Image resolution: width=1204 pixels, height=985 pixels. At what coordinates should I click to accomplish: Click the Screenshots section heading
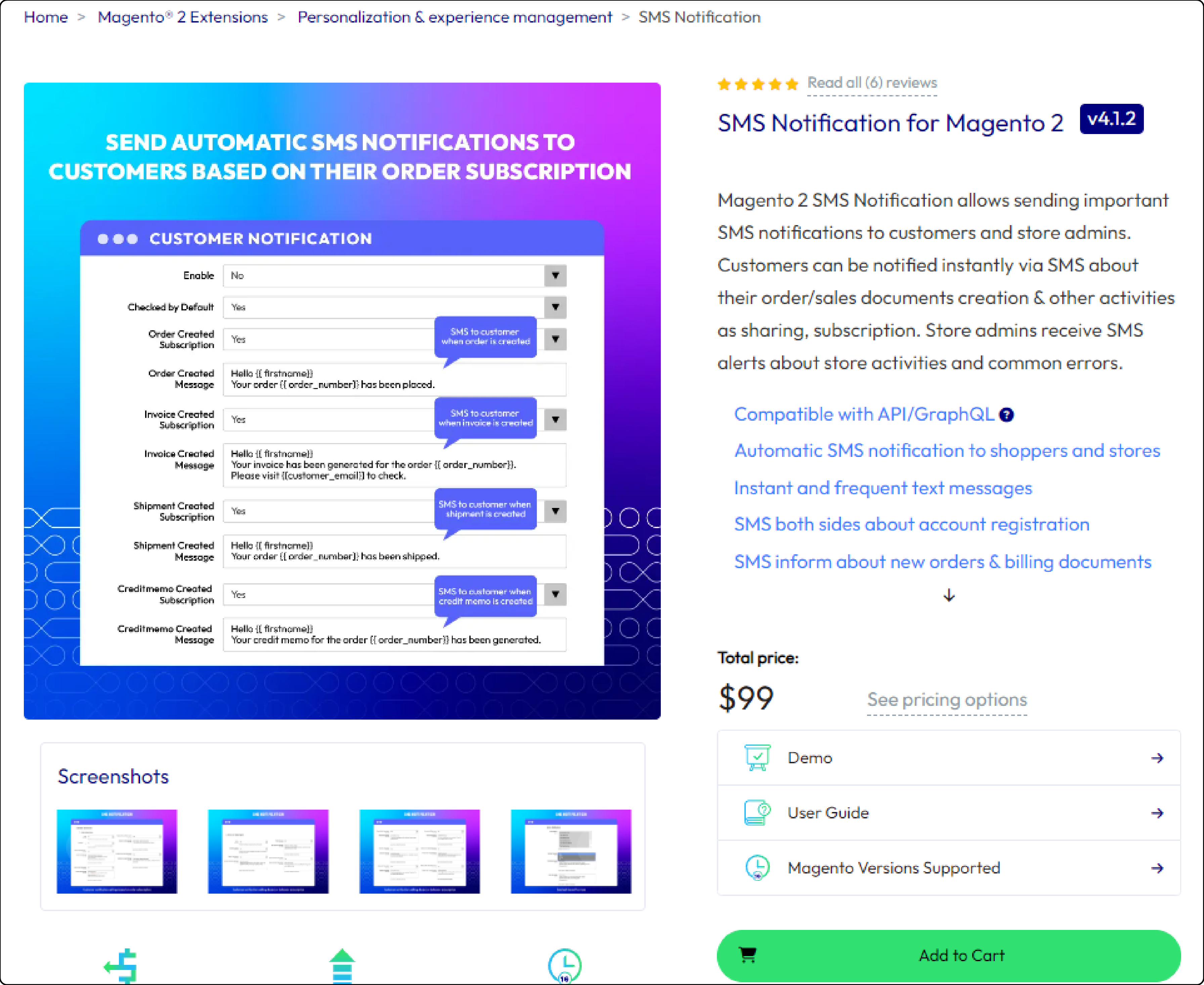(x=113, y=776)
